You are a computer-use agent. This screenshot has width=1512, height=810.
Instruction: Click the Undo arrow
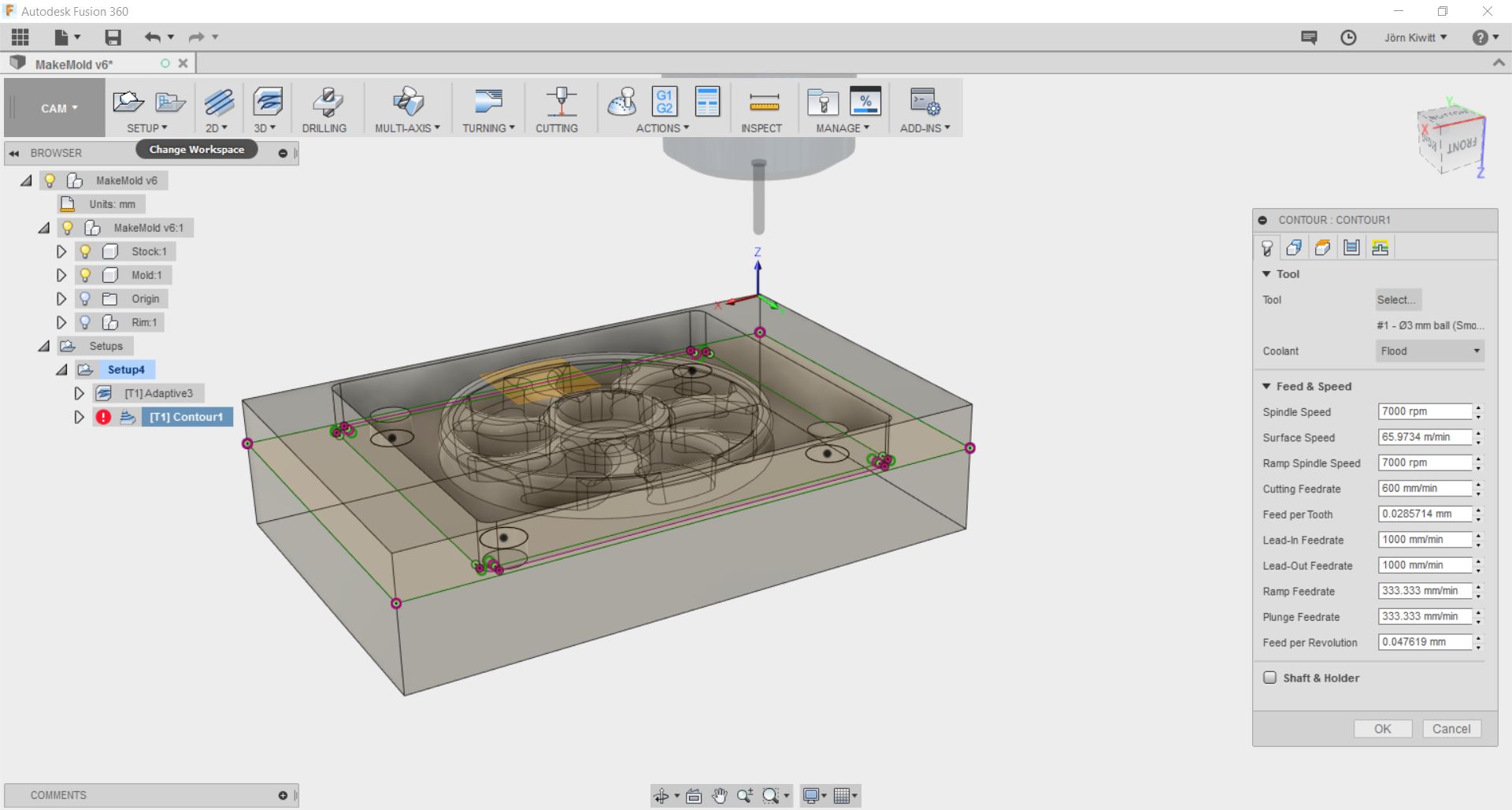click(153, 37)
